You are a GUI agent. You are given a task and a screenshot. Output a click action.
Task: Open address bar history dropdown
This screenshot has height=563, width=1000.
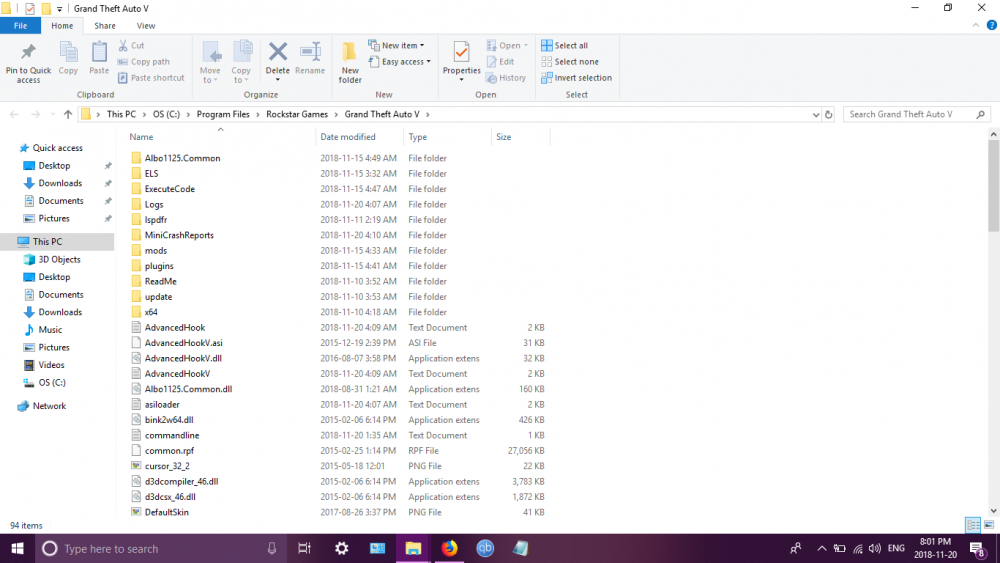tap(816, 115)
